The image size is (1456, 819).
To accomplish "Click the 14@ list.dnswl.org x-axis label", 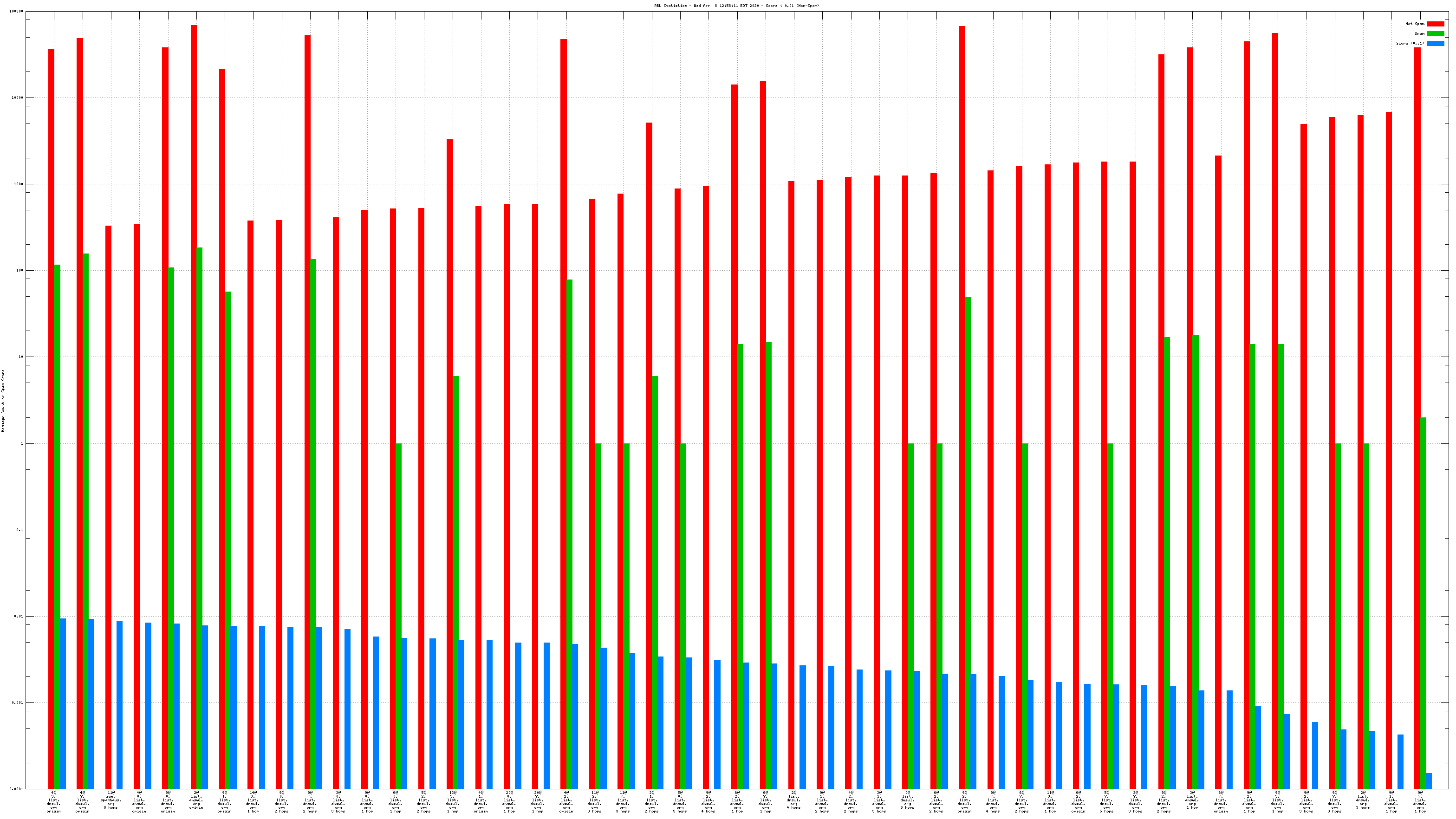I will 253,802.
